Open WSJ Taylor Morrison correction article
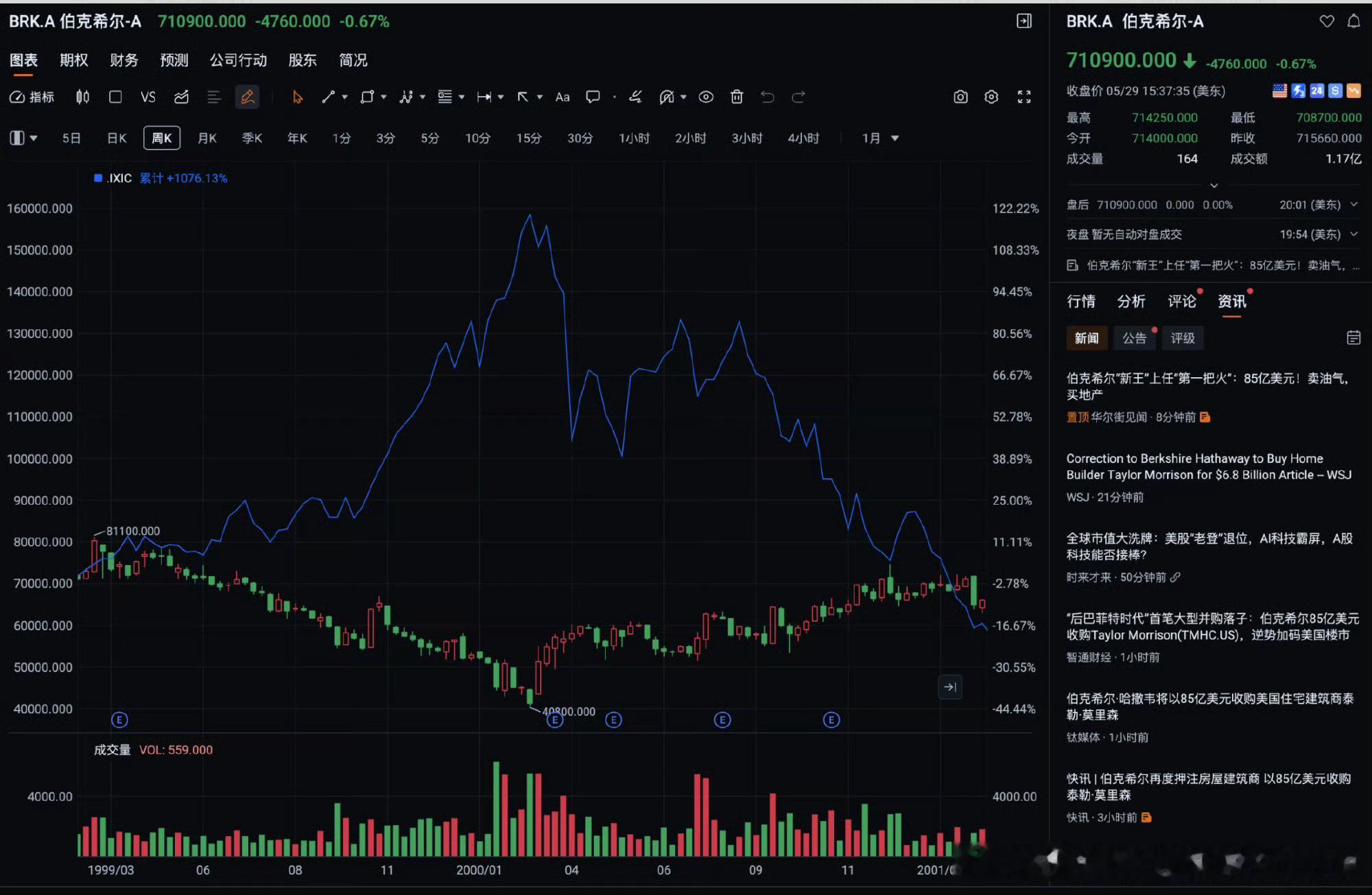This screenshot has width=1372, height=895. 1209,466
